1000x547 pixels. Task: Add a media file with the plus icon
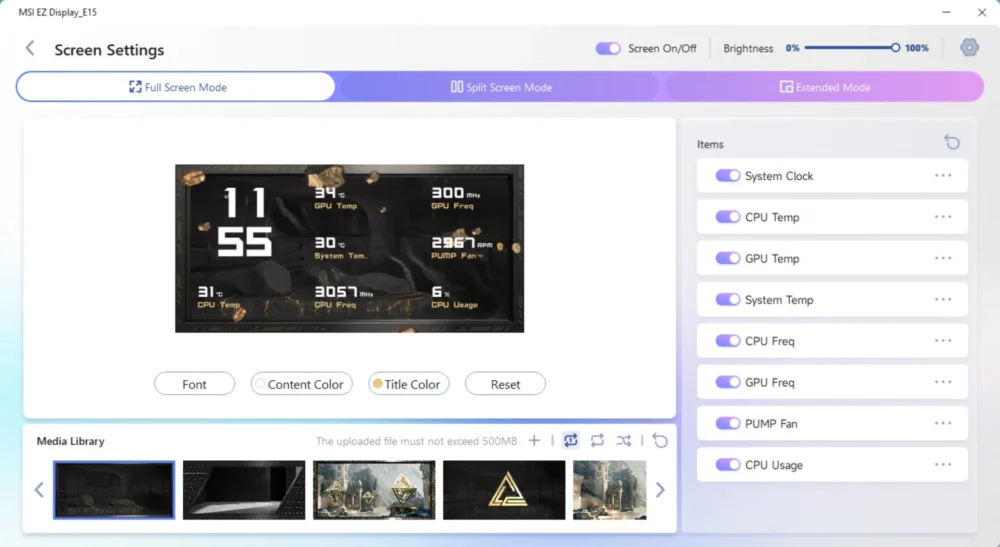click(x=534, y=441)
